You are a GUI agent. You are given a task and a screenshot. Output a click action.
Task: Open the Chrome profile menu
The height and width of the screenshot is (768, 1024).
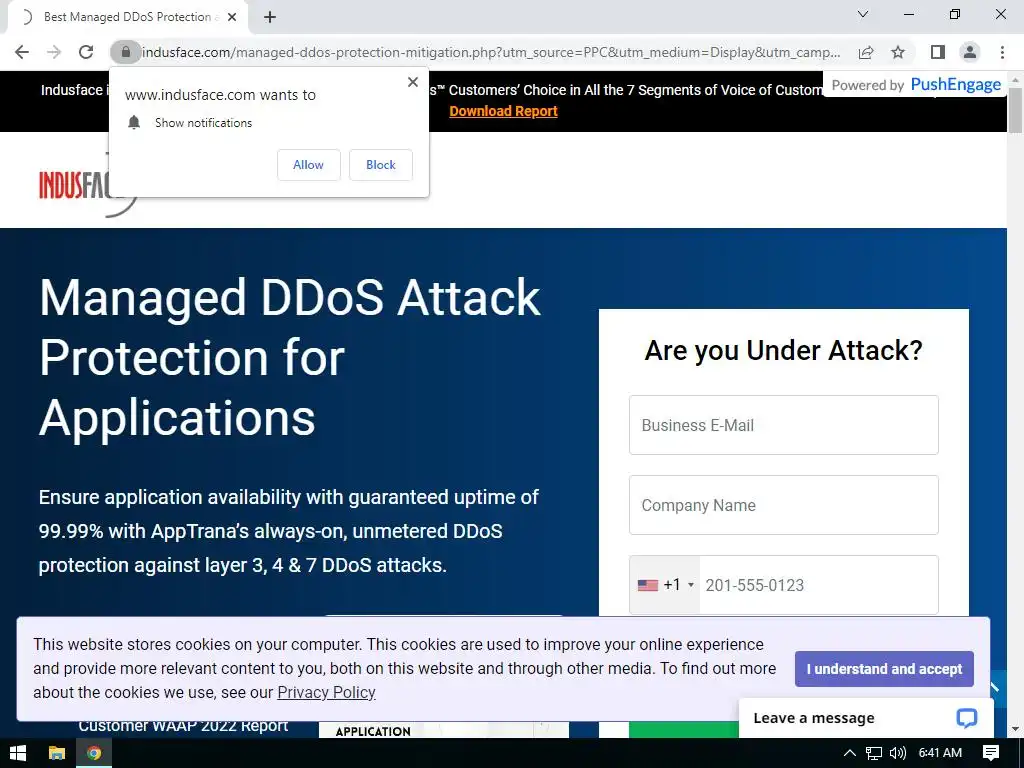coord(970,52)
